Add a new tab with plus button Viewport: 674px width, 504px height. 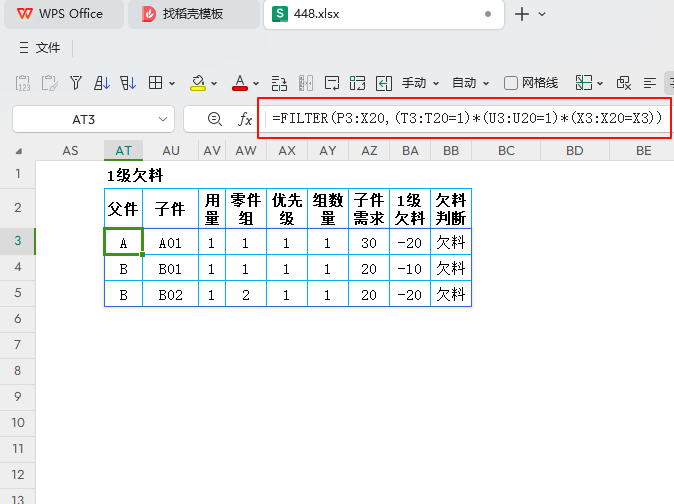point(522,14)
